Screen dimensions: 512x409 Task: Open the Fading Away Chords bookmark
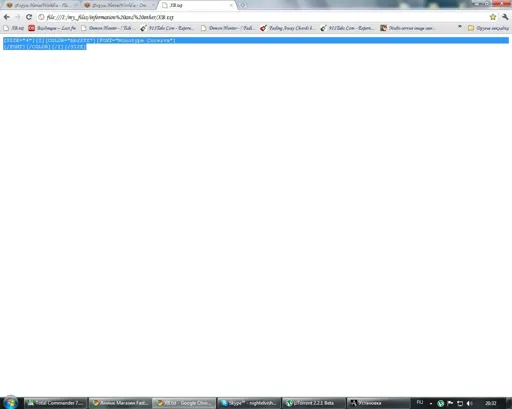pyautogui.click(x=288, y=28)
